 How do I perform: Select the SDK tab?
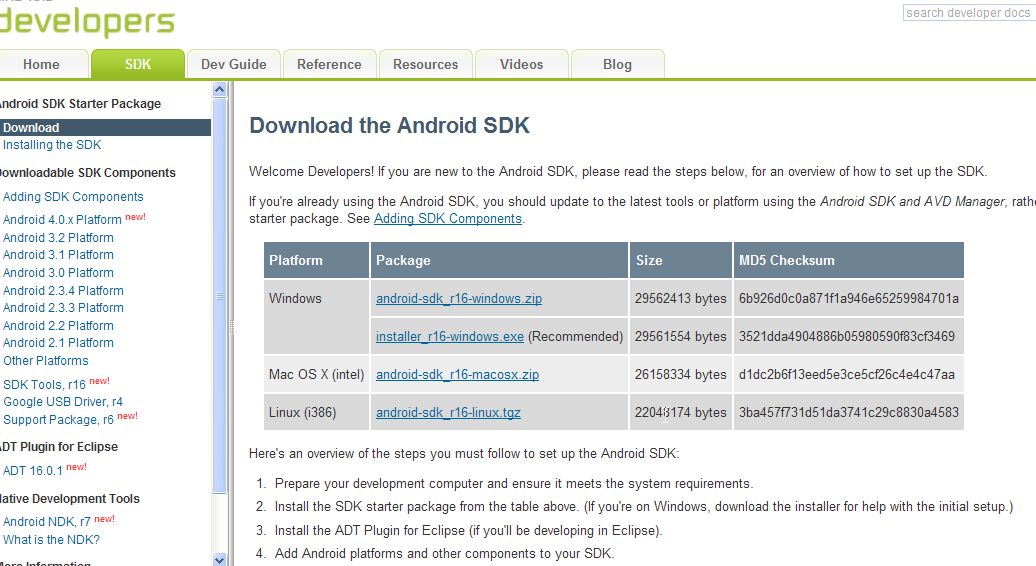tap(137, 64)
